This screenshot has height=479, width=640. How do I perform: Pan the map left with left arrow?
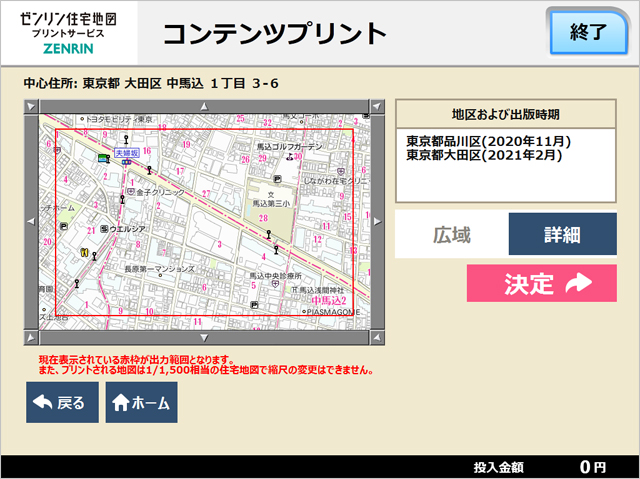pyautogui.click(x=30, y=215)
